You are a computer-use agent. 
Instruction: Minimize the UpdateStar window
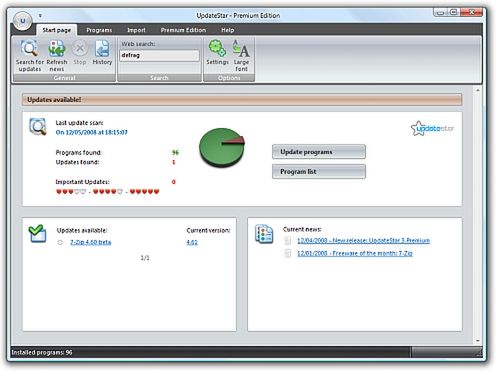440,13
